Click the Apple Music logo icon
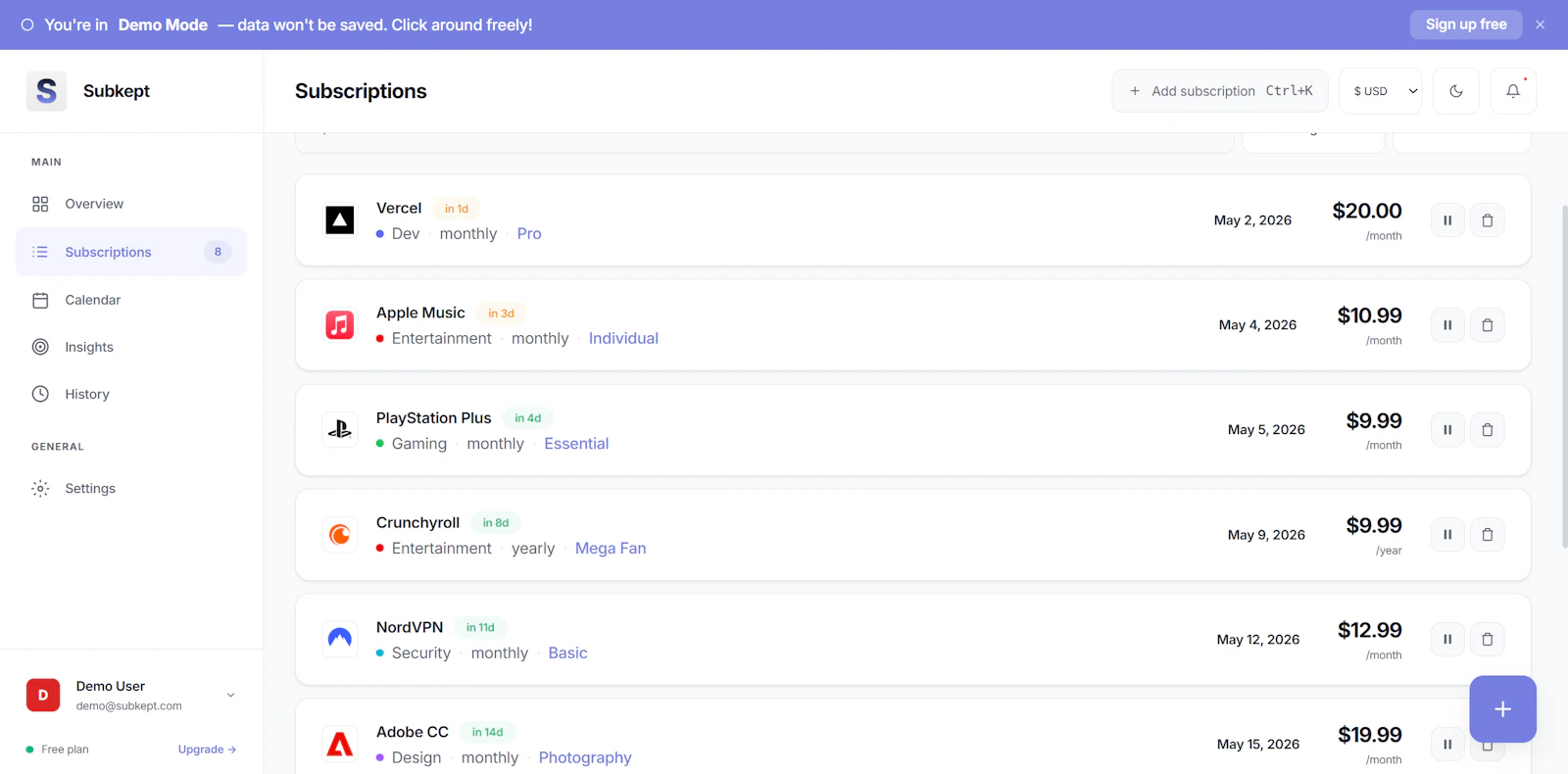 340,325
